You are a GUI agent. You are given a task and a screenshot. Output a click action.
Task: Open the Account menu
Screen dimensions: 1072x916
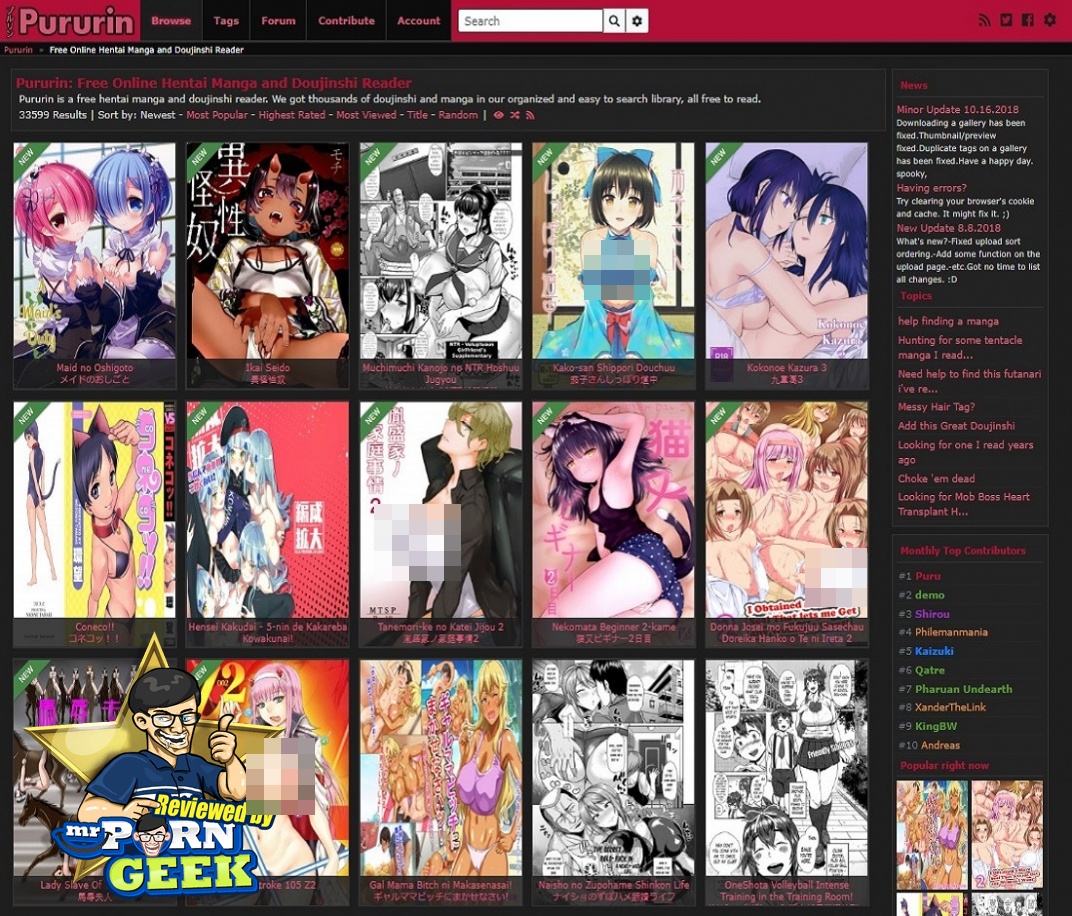418,21
